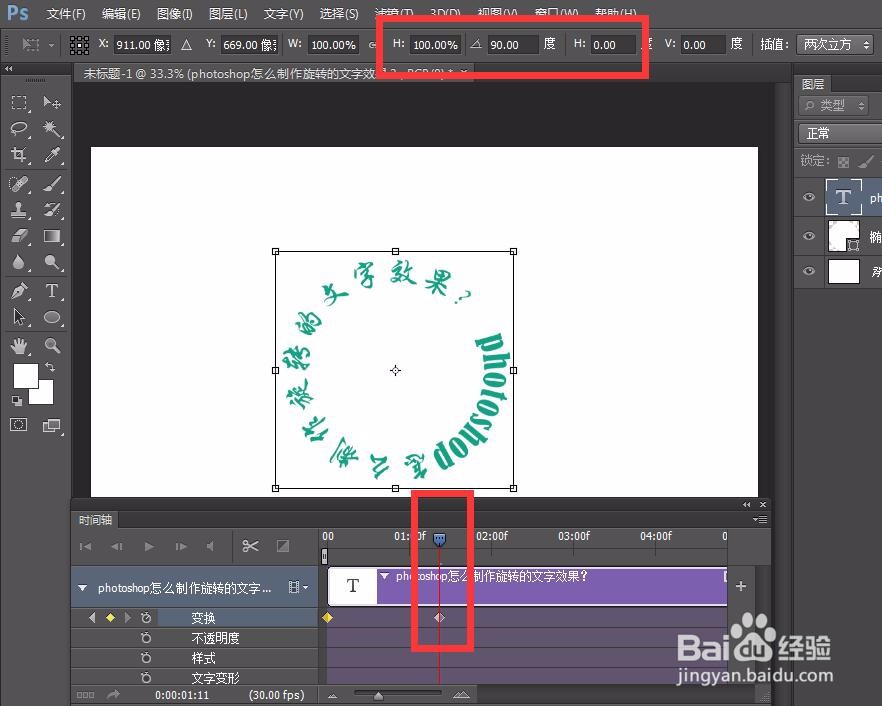Select the Brush tool
This screenshot has height=706, width=882.
pos(52,184)
